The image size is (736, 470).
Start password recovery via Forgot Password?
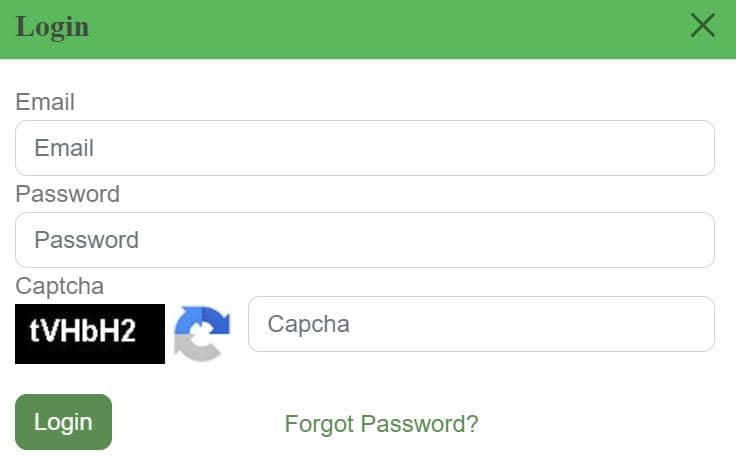381,424
